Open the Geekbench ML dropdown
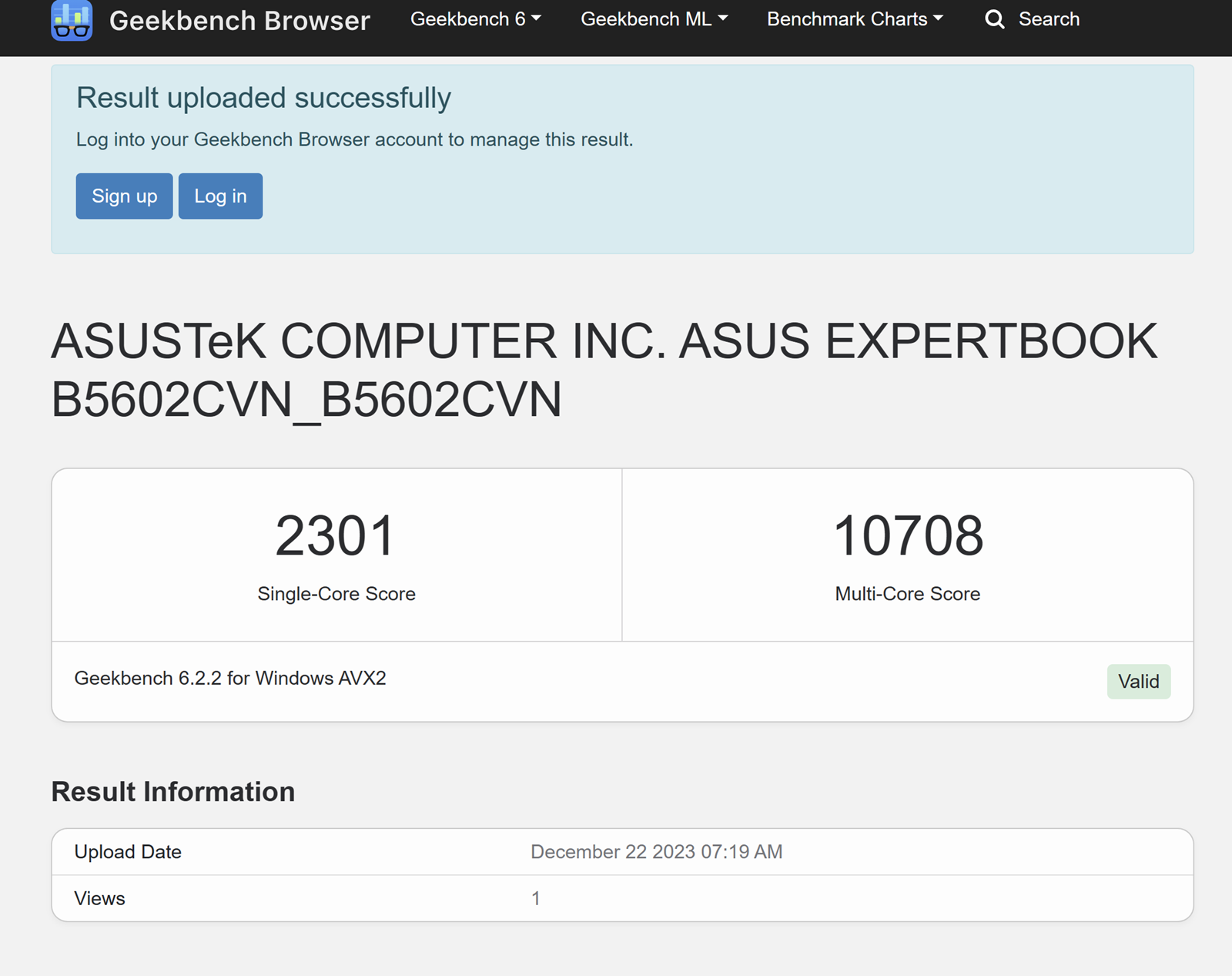This screenshot has width=1232, height=976. click(x=654, y=19)
